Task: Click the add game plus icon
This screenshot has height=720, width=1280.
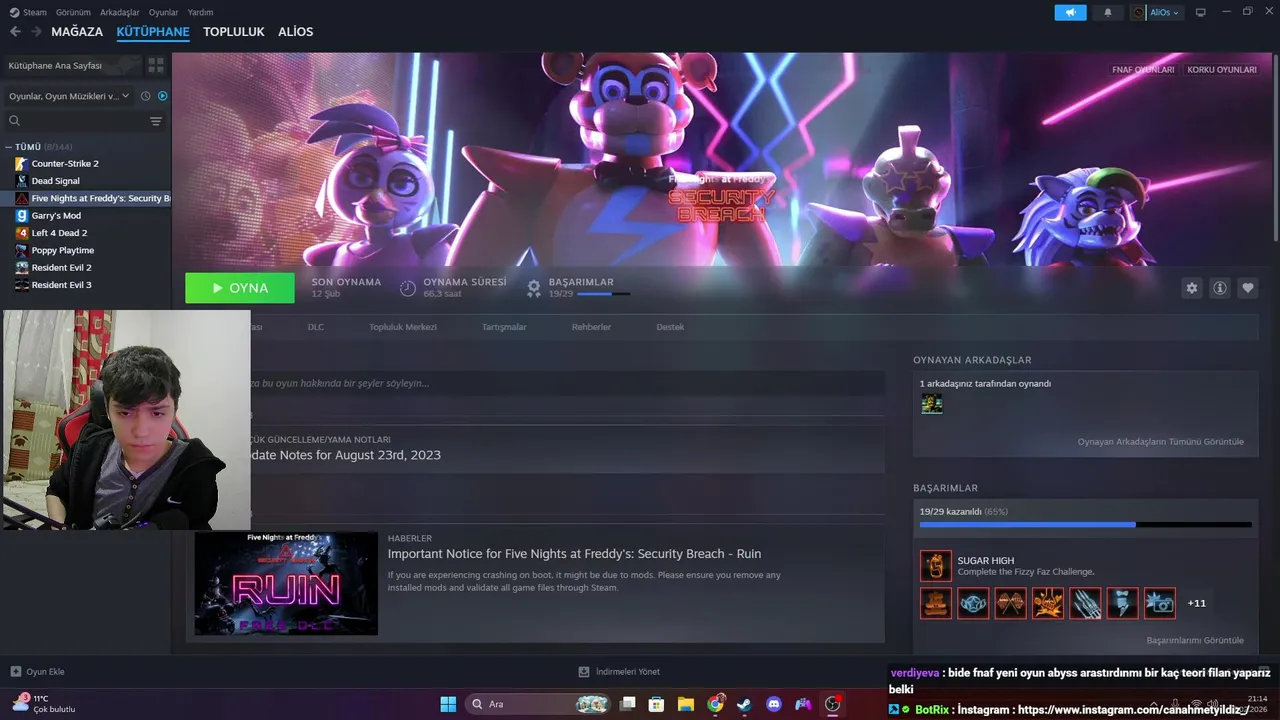Action: (15, 672)
